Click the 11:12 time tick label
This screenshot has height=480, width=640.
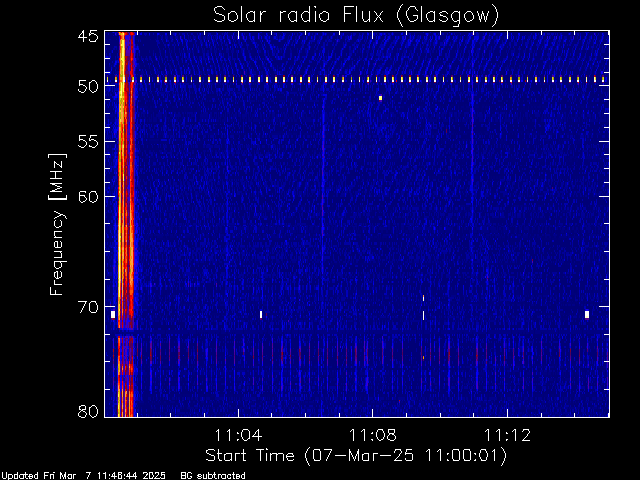[x=507, y=435]
